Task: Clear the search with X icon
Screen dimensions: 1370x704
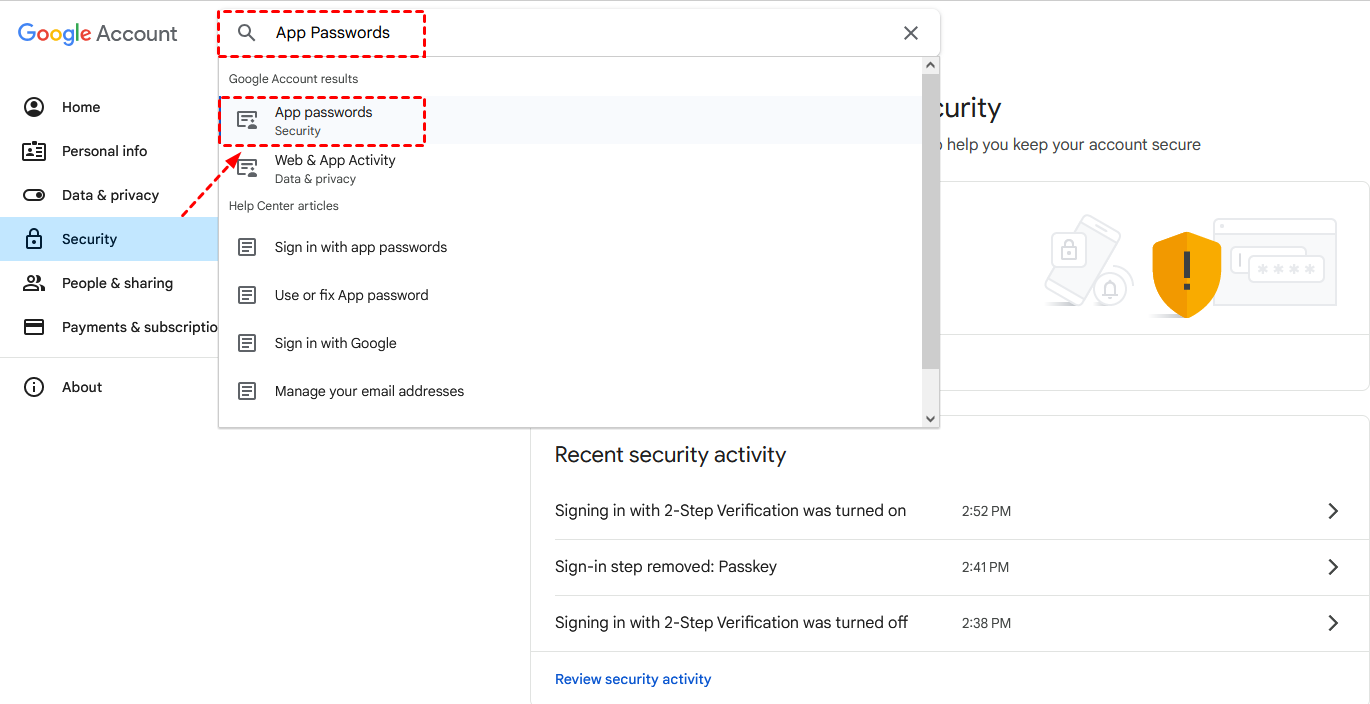Action: (x=910, y=33)
